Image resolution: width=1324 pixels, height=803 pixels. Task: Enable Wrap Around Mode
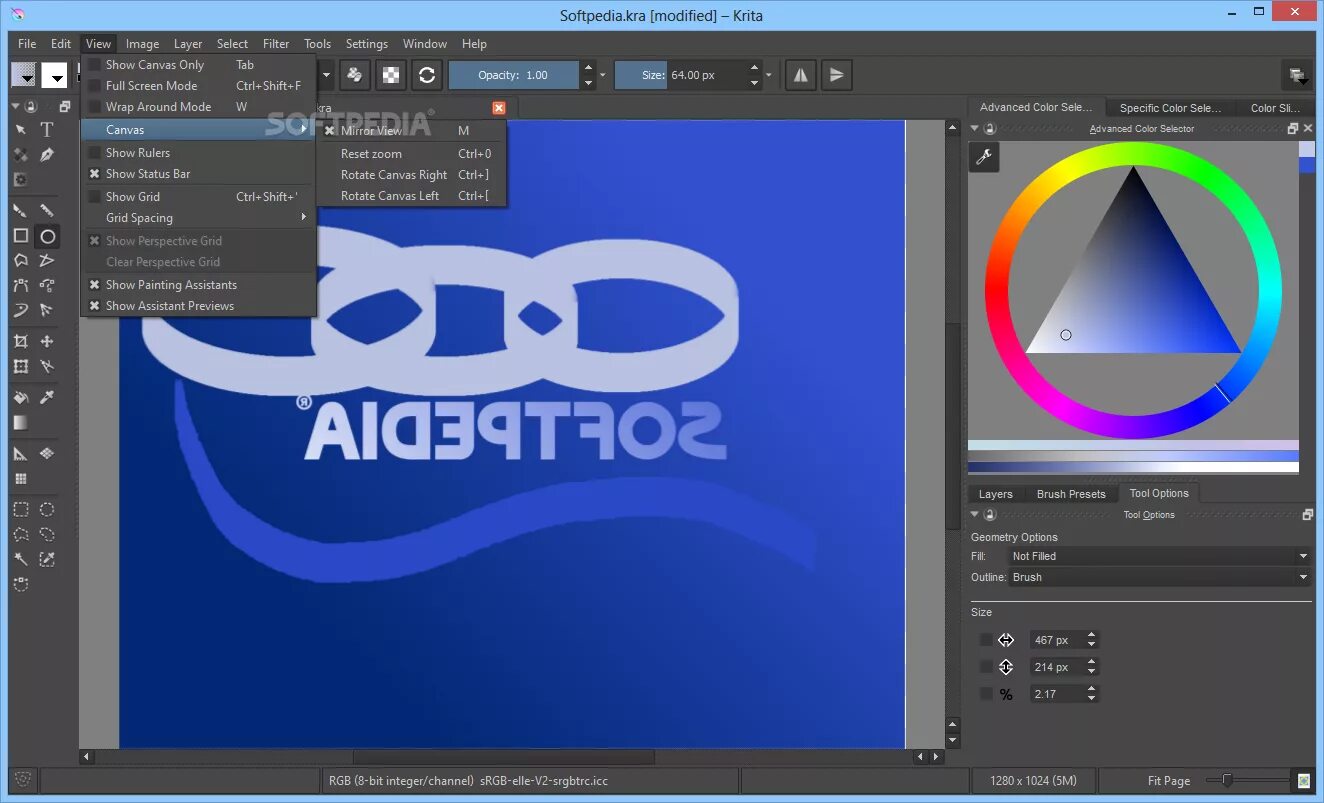click(x=198, y=106)
